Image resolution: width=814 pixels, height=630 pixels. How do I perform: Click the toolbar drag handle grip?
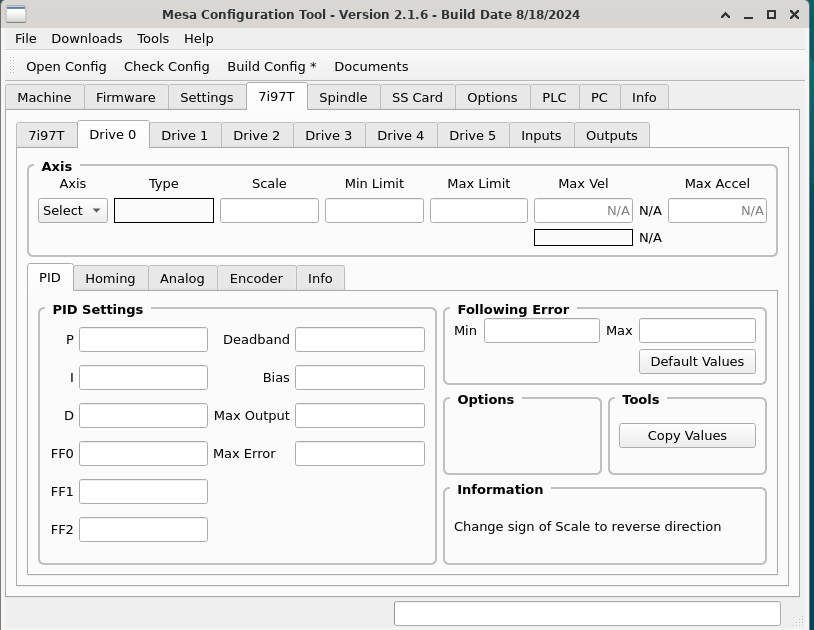pos(13,66)
